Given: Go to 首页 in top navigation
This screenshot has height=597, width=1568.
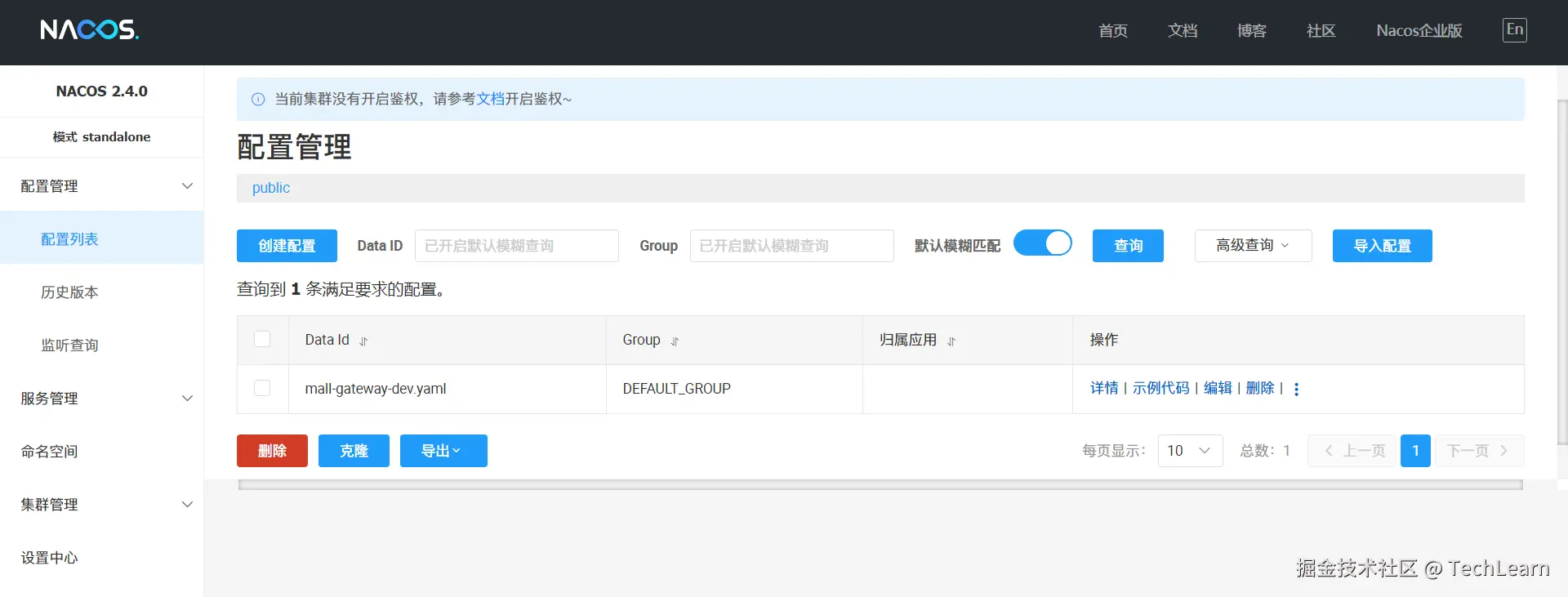Looking at the screenshot, I should coord(1113,31).
